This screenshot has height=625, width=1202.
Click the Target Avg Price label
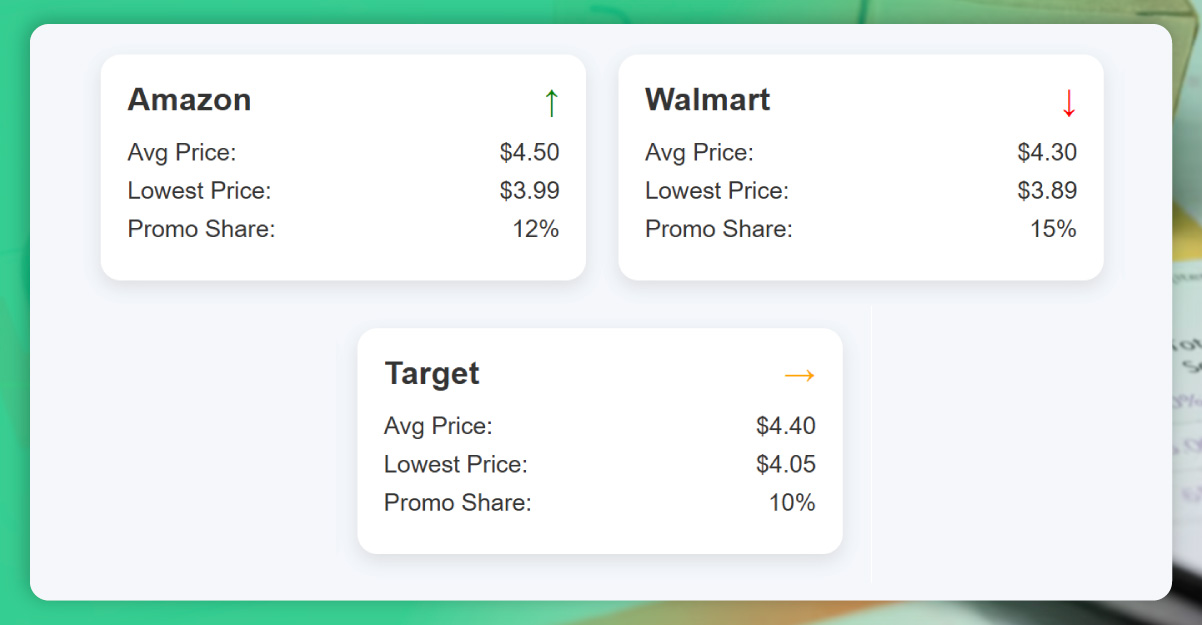pos(438,425)
